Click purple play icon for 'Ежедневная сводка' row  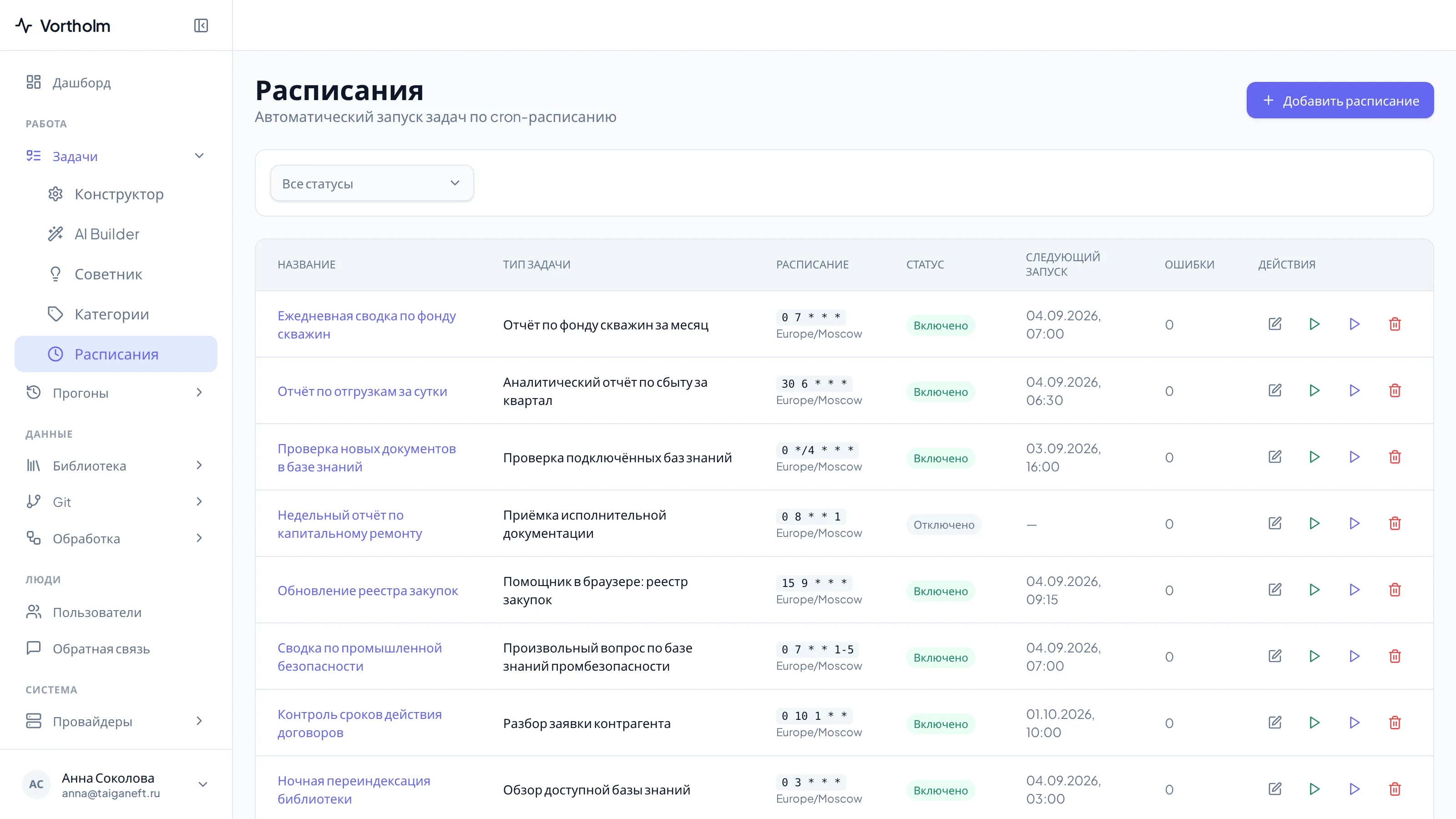coord(1355,324)
